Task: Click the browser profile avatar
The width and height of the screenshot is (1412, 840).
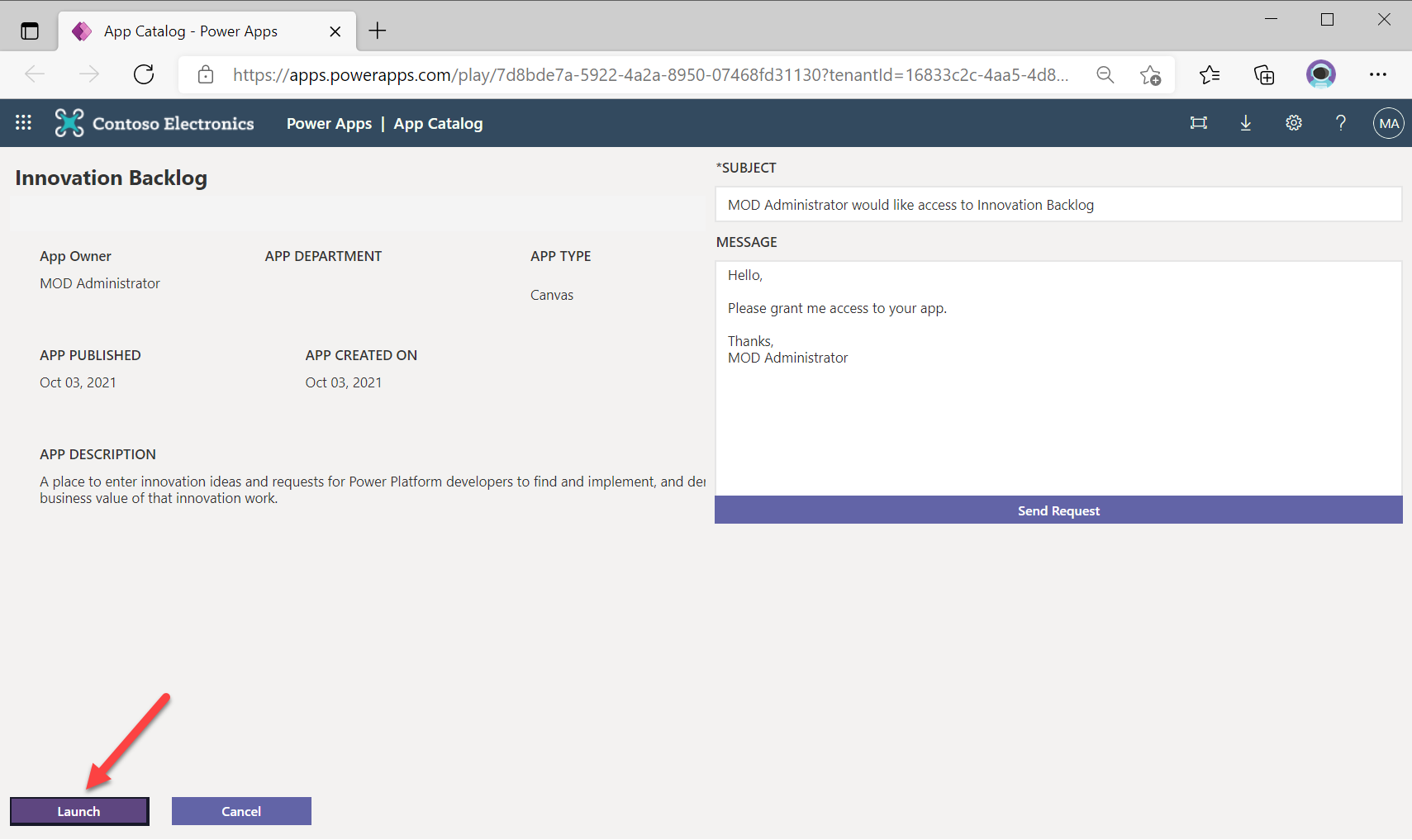Action: 1320,74
